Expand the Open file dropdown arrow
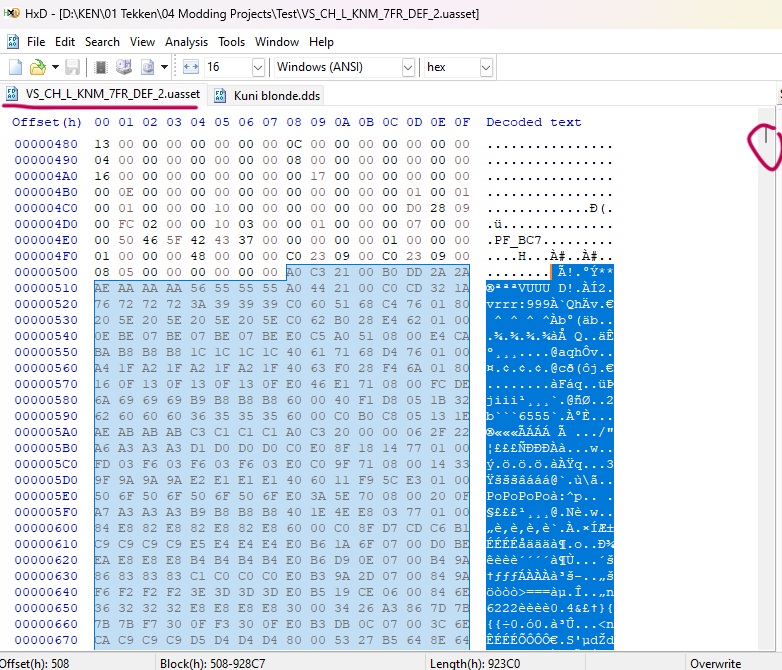This screenshot has height=670, width=782. 55,67
